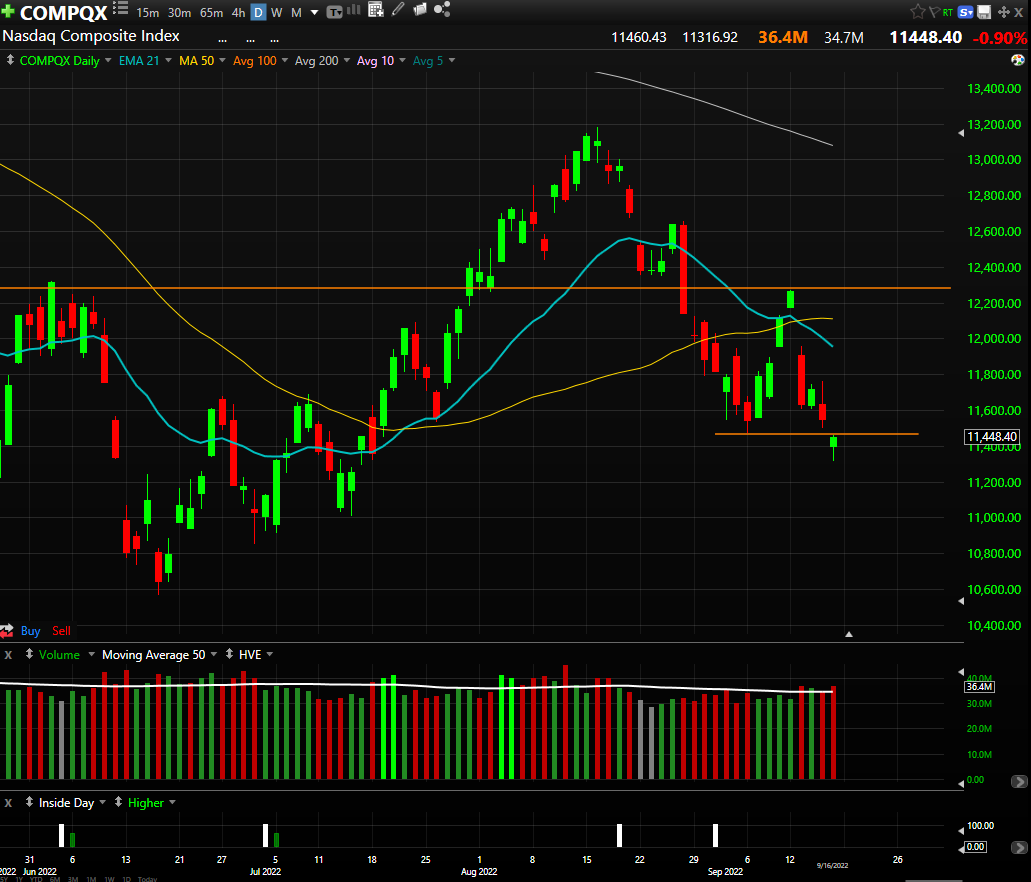The image size is (1031, 882).
Task: Click the COMPQX symbol name
Action: coord(63,12)
